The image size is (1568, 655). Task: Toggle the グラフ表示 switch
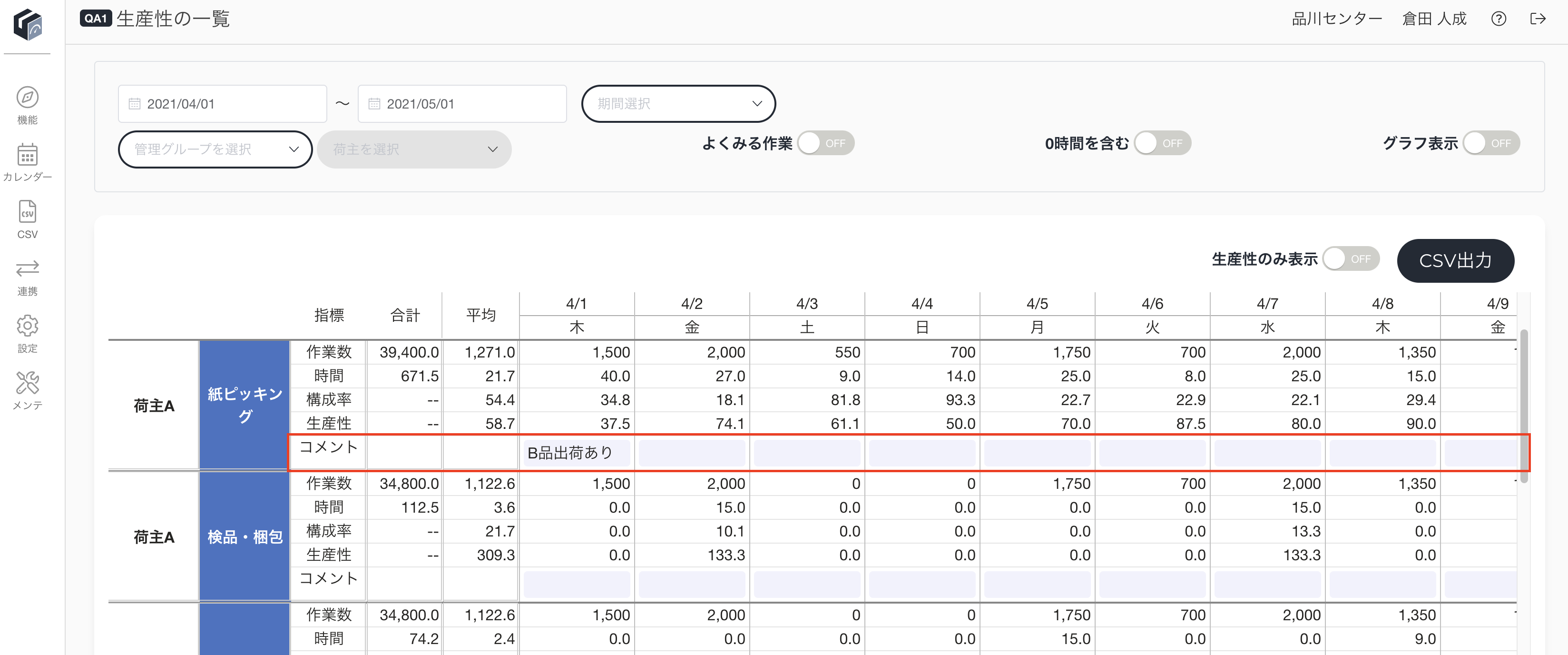pyautogui.click(x=1491, y=143)
